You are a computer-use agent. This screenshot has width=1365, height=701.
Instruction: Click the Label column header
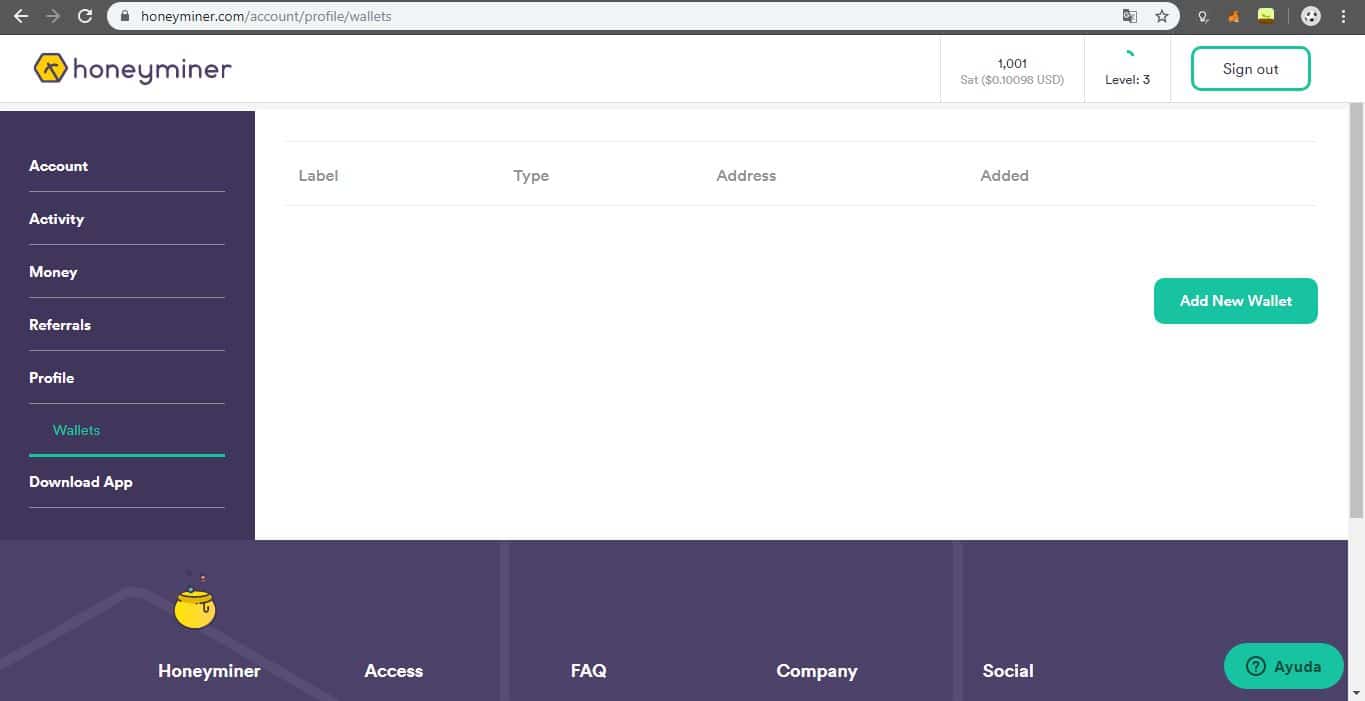(x=318, y=176)
